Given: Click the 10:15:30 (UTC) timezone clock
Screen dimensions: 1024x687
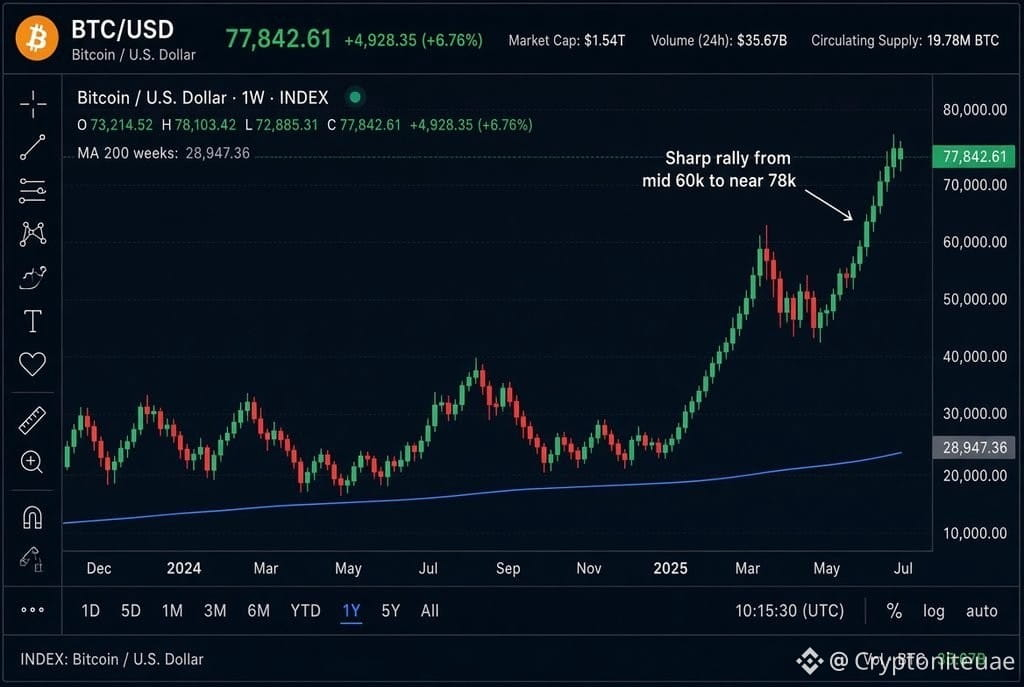Looking at the screenshot, I should tap(790, 611).
